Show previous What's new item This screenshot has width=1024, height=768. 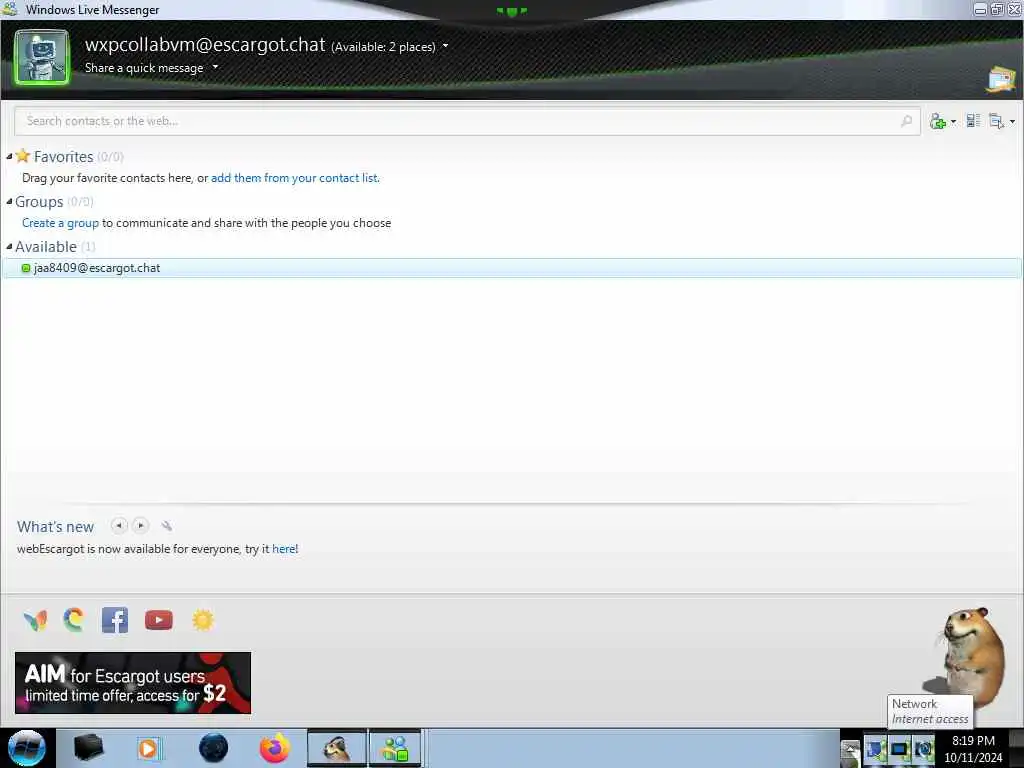tap(119, 526)
